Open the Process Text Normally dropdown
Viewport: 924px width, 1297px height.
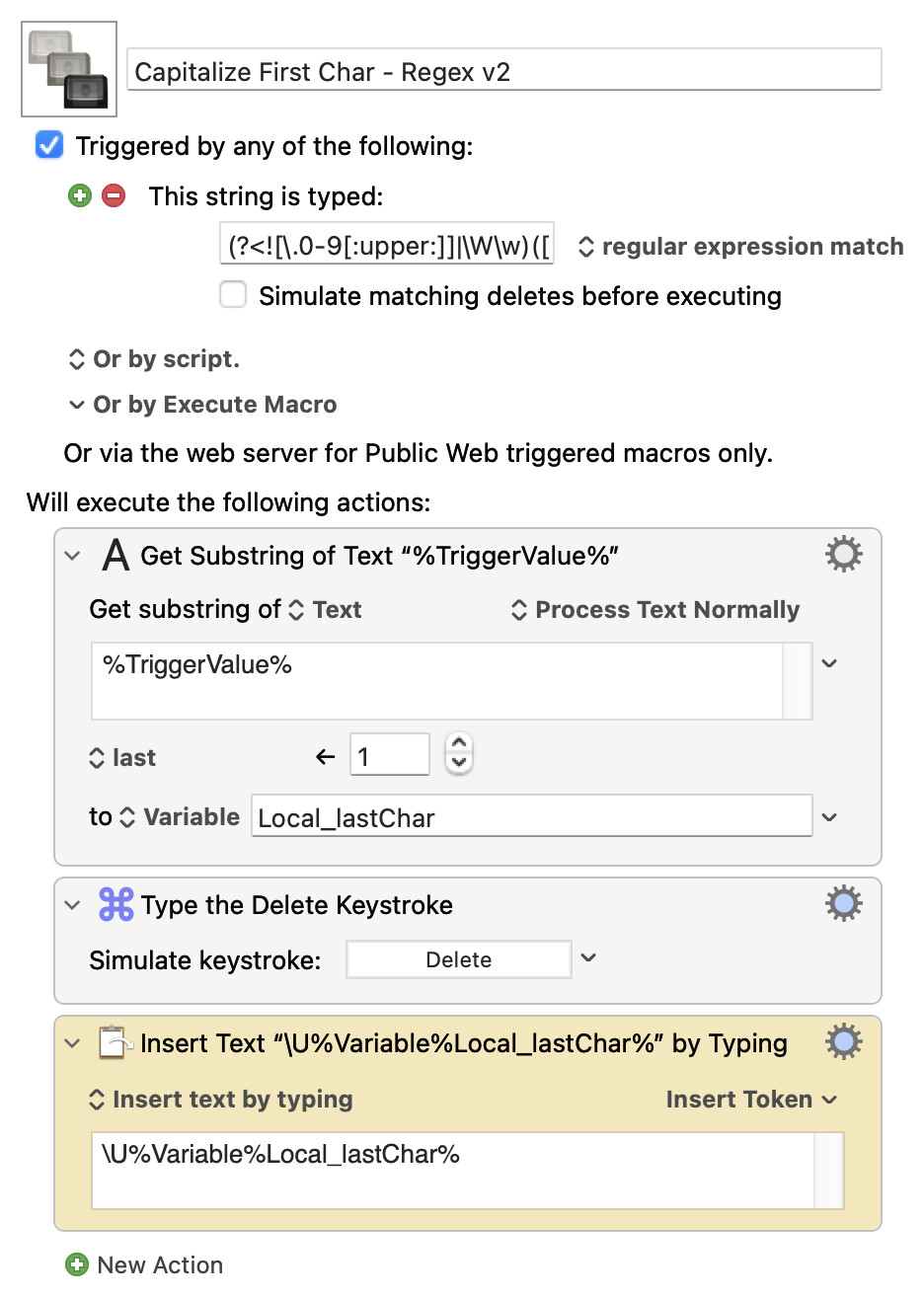click(655, 610)
